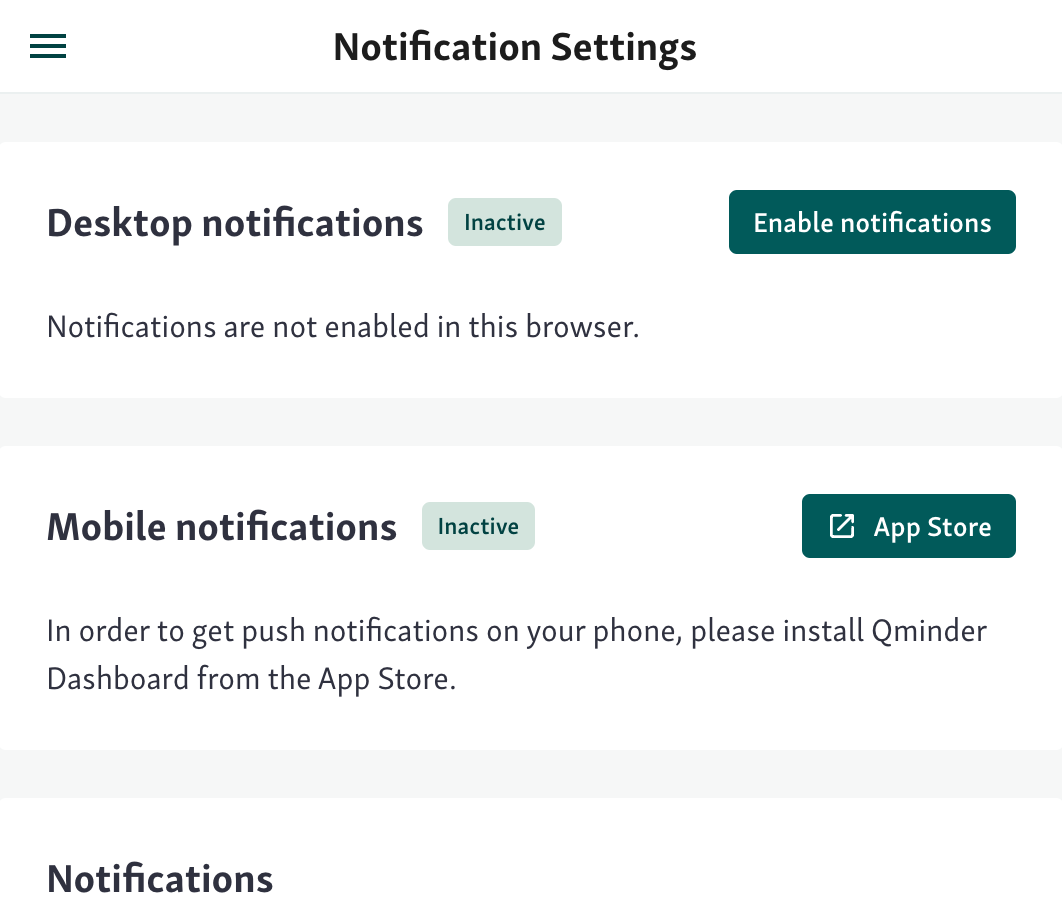Click empty header area right of the title
1062x906 pixels.
(x=880, y=47)
